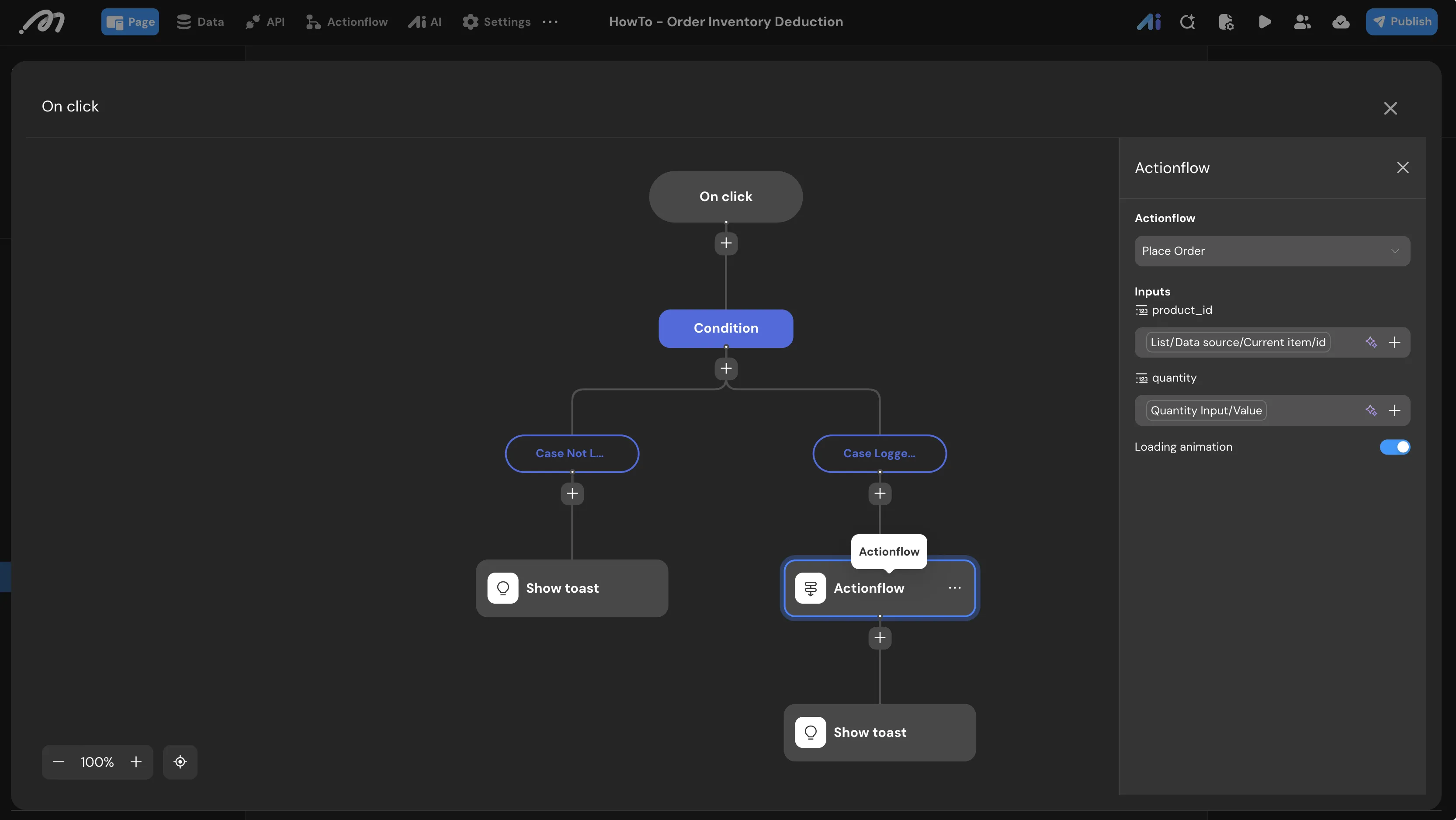Select the Case Logge... branch node

click(x=880, y=454)
